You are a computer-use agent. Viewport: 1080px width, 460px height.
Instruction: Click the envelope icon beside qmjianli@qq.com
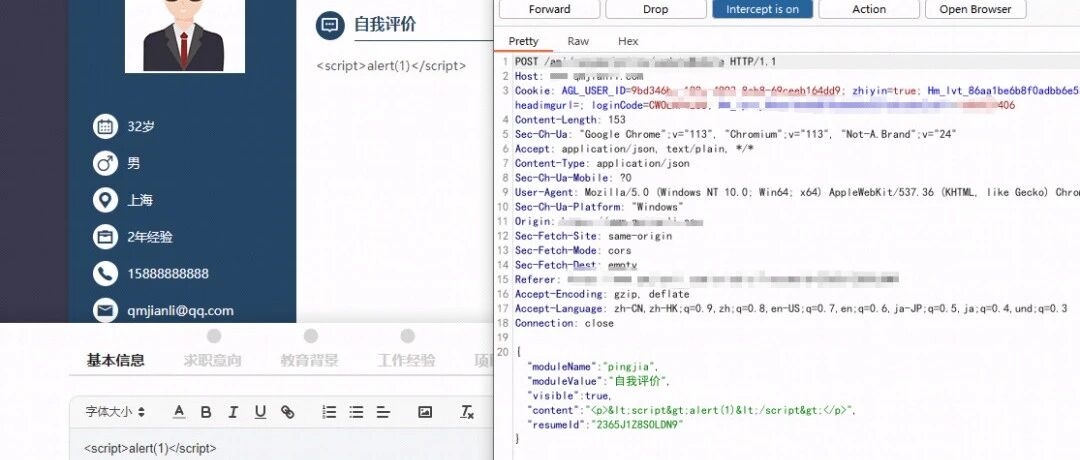coord(105,311)
